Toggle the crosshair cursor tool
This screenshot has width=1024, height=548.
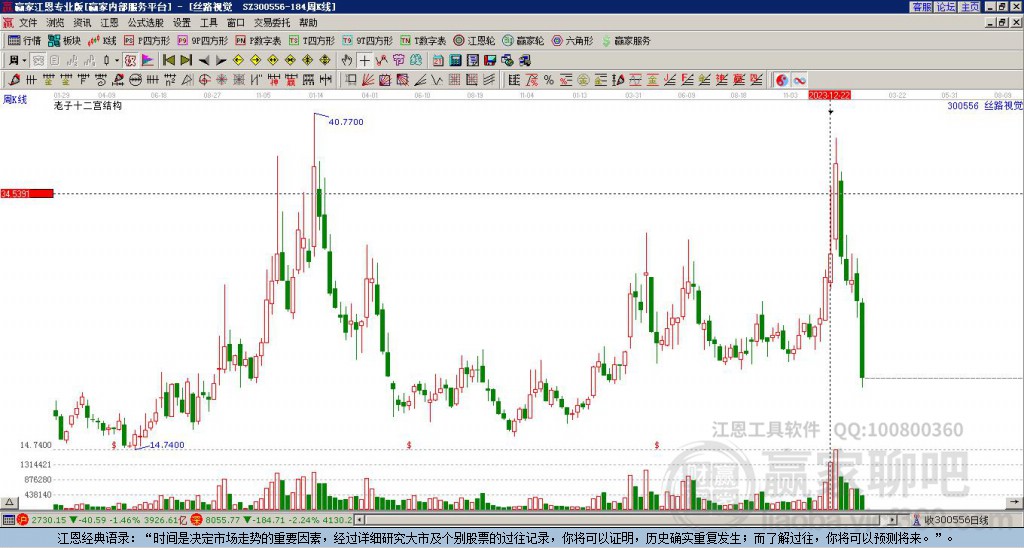pos(364,61)
